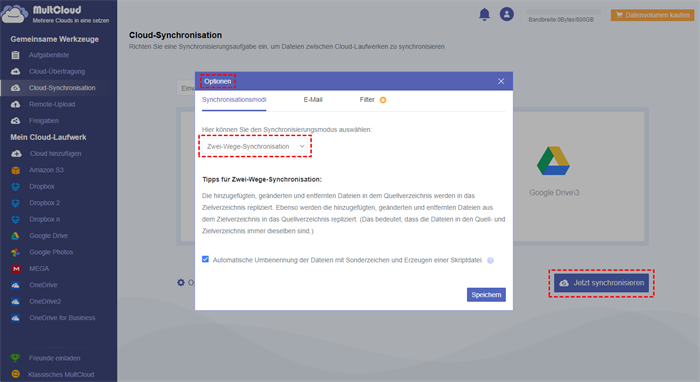
Task: Open Aufgabenliste in the sidebar
Action: coord(49,55)
